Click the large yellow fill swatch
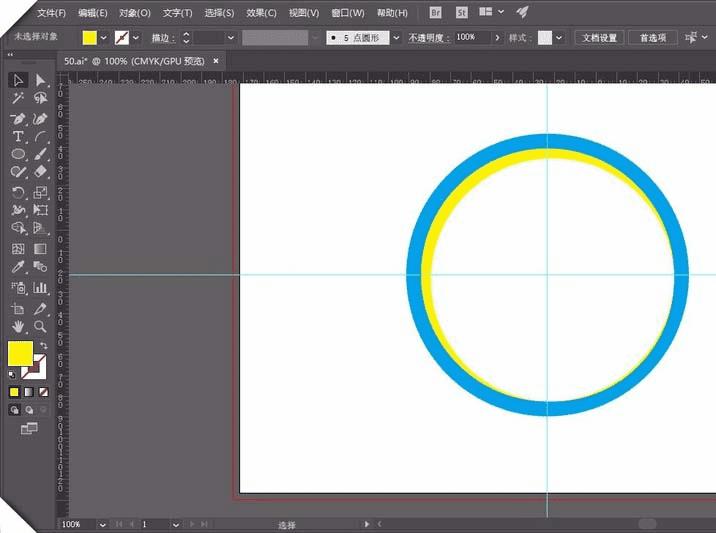The width and height of the screenshot is (716, 533). [21, 353]
